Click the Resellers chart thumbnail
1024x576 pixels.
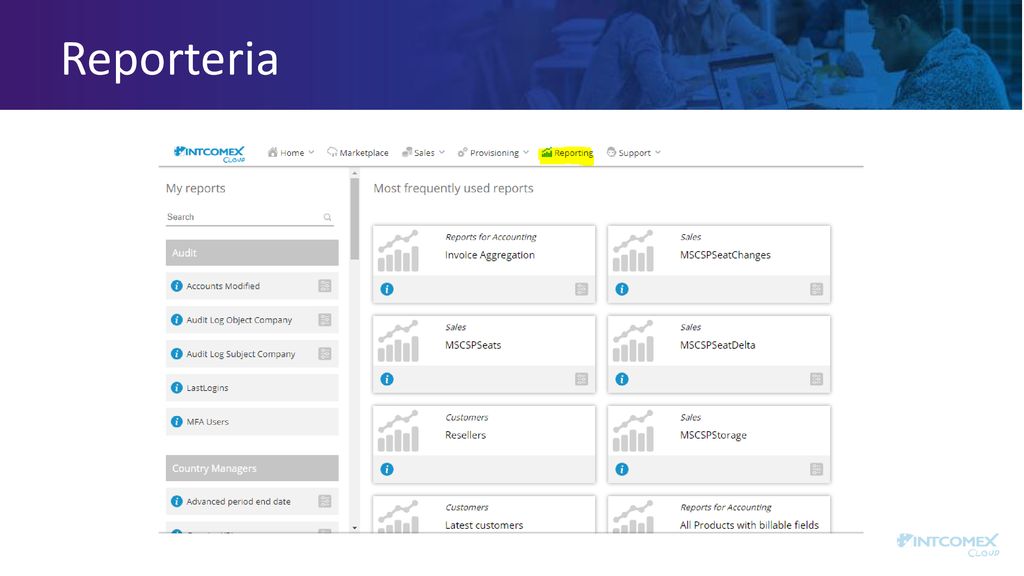[x=398, y=431]
